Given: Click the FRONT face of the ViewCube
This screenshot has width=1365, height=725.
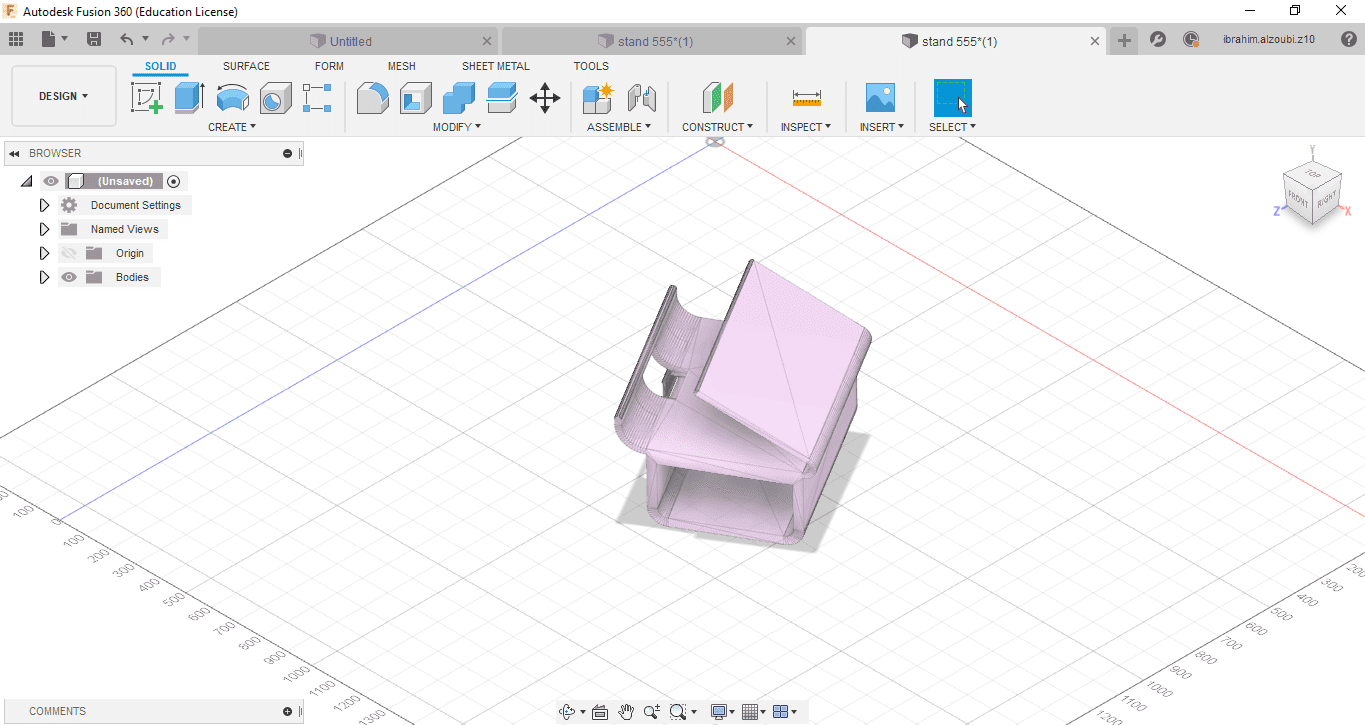Looking at the screenshot, I should point(1298,200).
